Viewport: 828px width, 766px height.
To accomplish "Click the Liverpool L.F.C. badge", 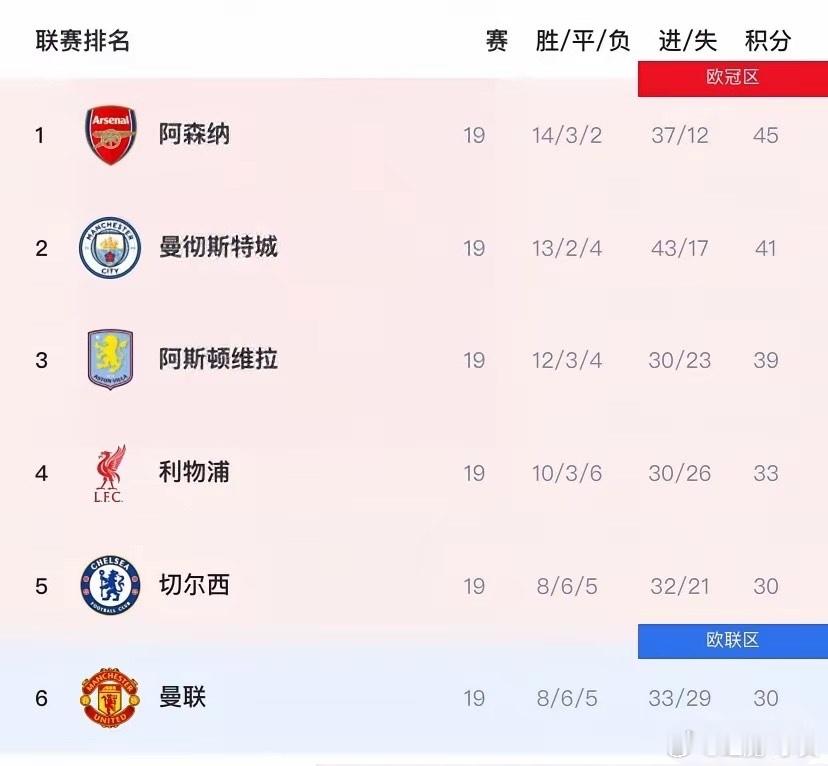I will point(110,472).
